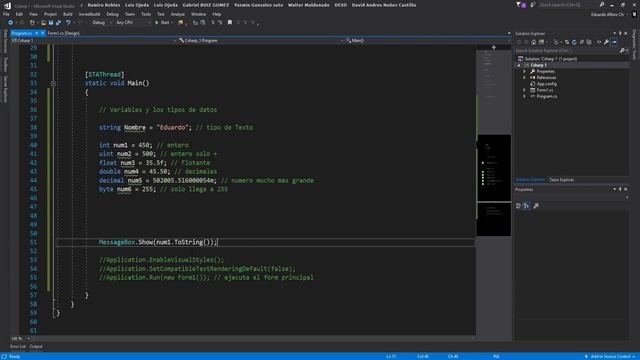This screenshot has height=360, width=640.
Task: Open the Main() member dropdown
Action: (x=428, y=40)
